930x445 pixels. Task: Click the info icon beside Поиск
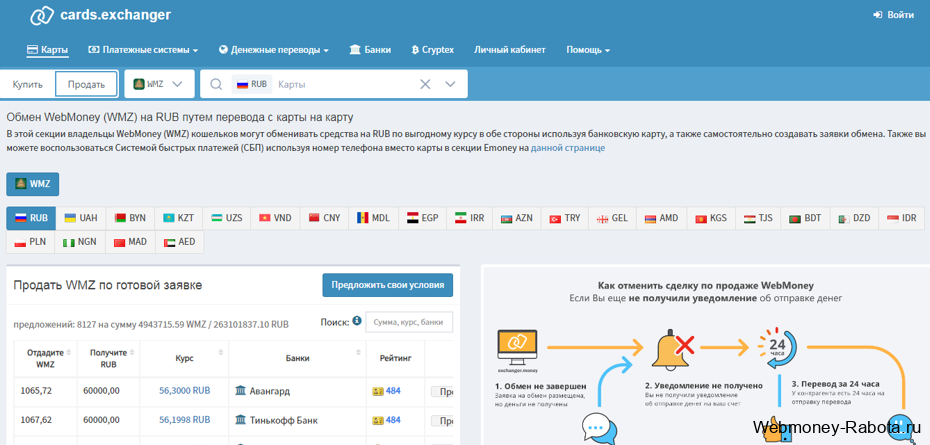pyautogui.click(x=356, y=321)
